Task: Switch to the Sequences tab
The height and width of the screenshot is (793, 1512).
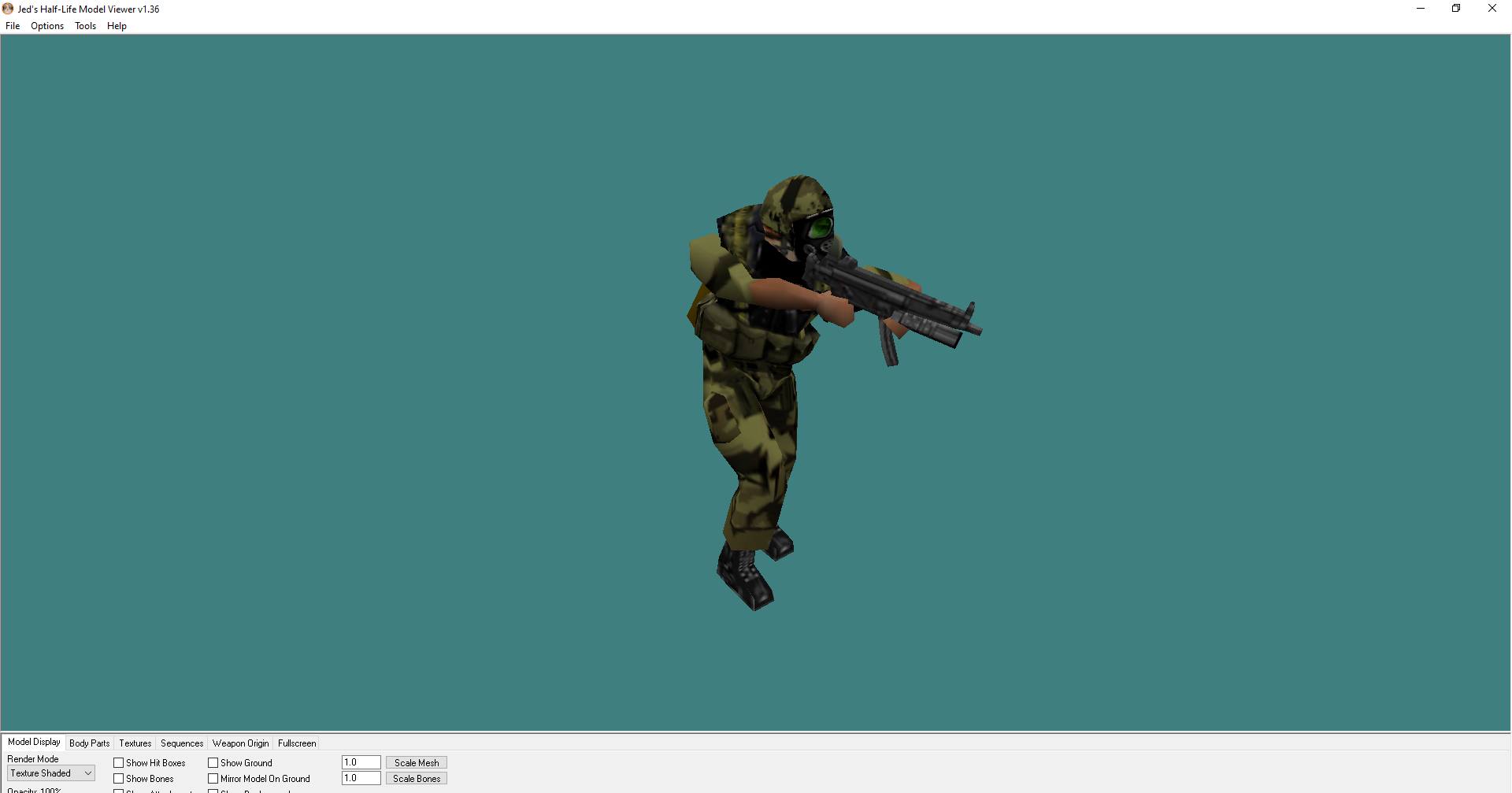Action: click(182, 743)
